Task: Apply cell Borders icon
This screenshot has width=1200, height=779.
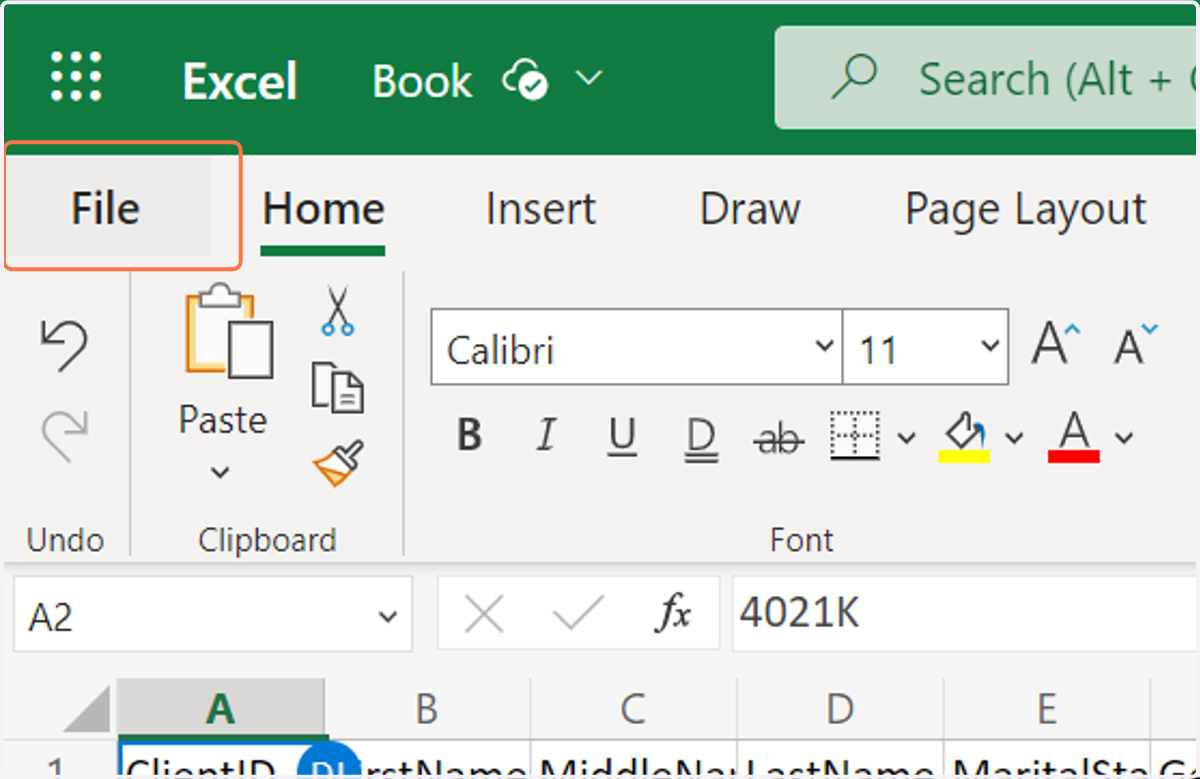Action: click(855, 436)
